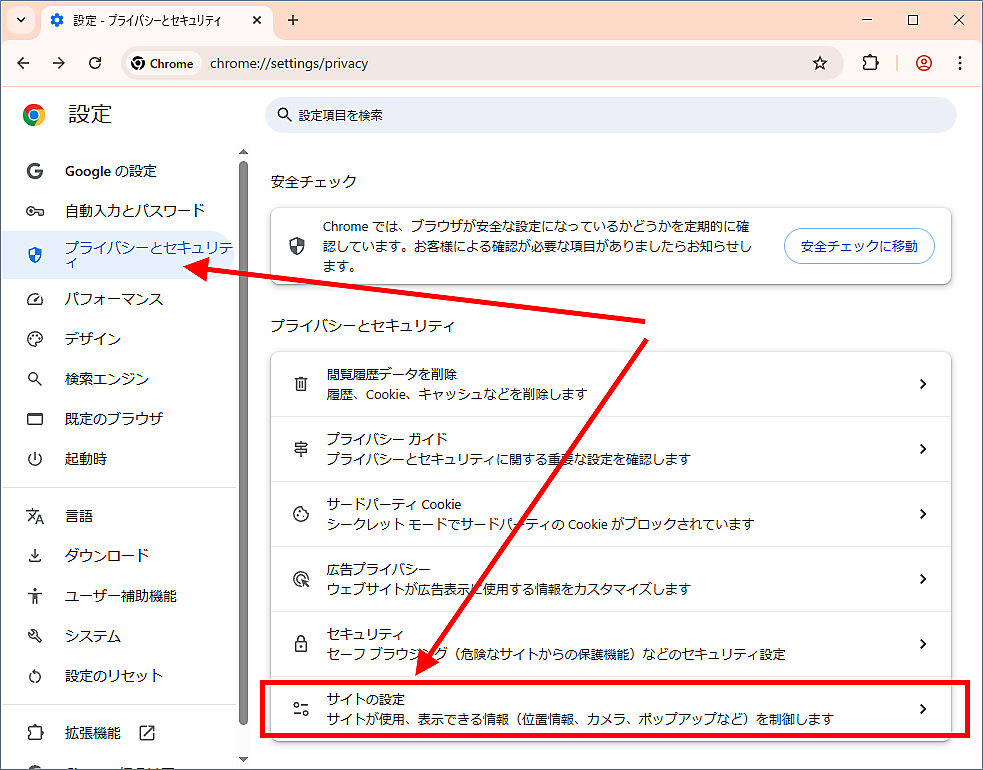
Task: Open a new tab with plus button
Action: click(293, 20)
